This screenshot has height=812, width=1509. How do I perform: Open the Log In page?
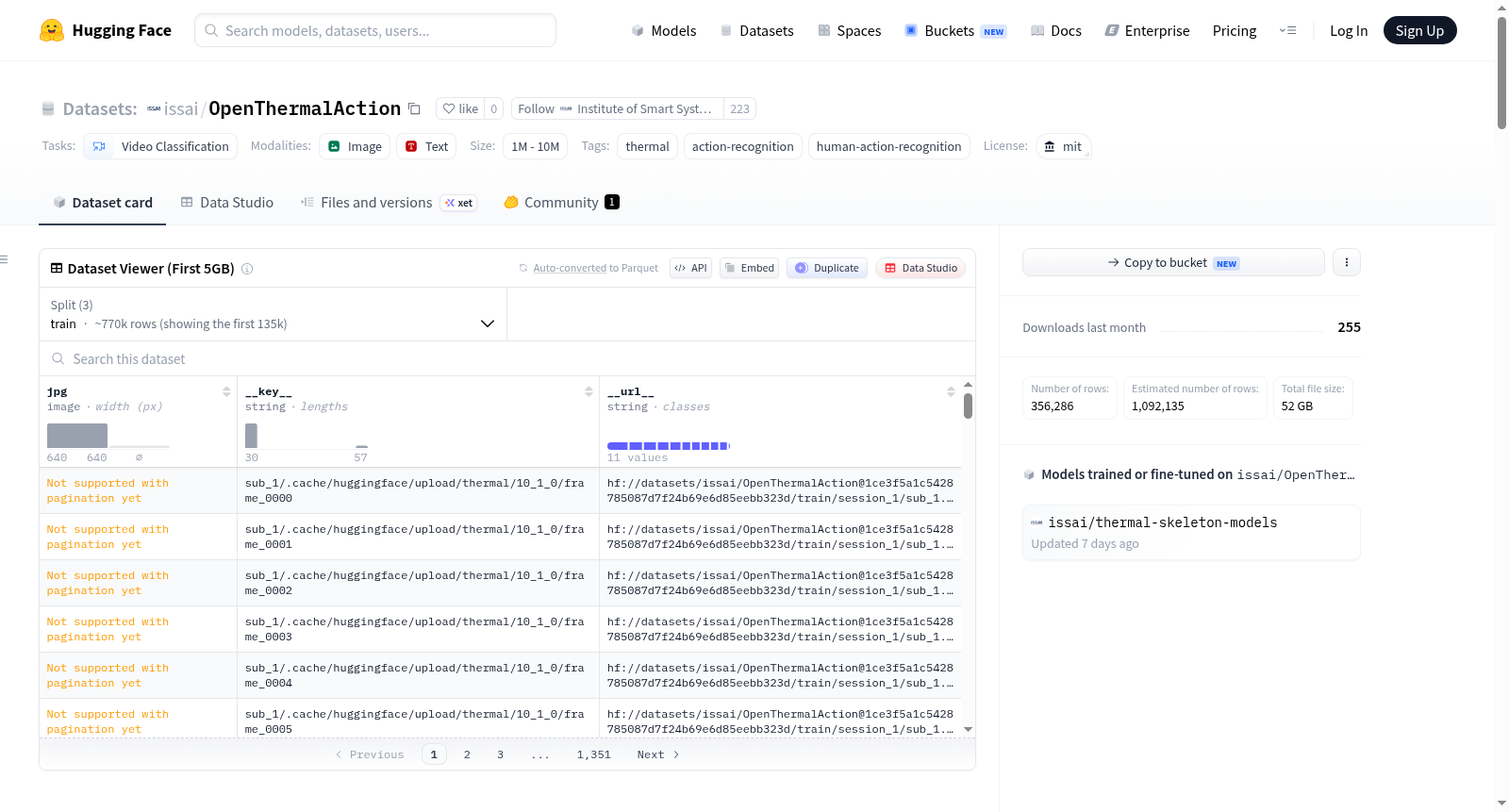[x=1349, y=30]
